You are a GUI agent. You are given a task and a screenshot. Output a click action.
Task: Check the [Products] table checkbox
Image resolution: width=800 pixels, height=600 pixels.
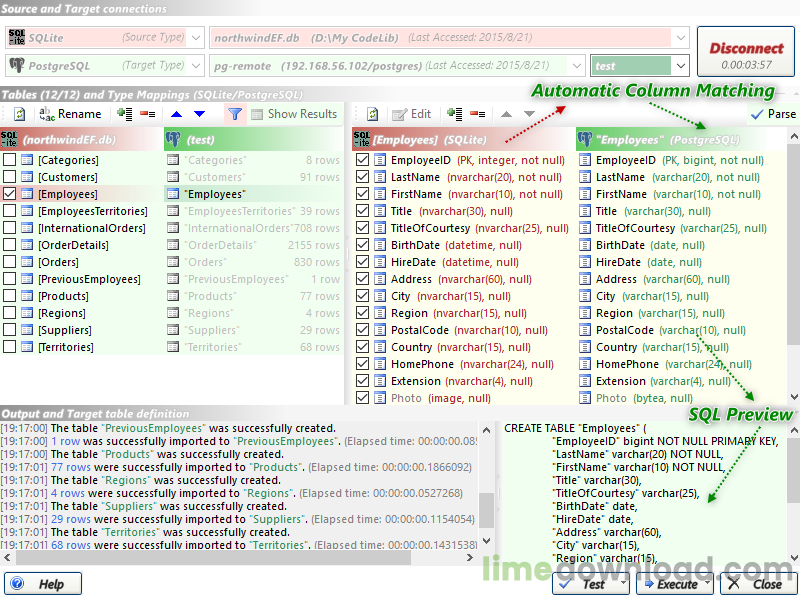[9, 296]
